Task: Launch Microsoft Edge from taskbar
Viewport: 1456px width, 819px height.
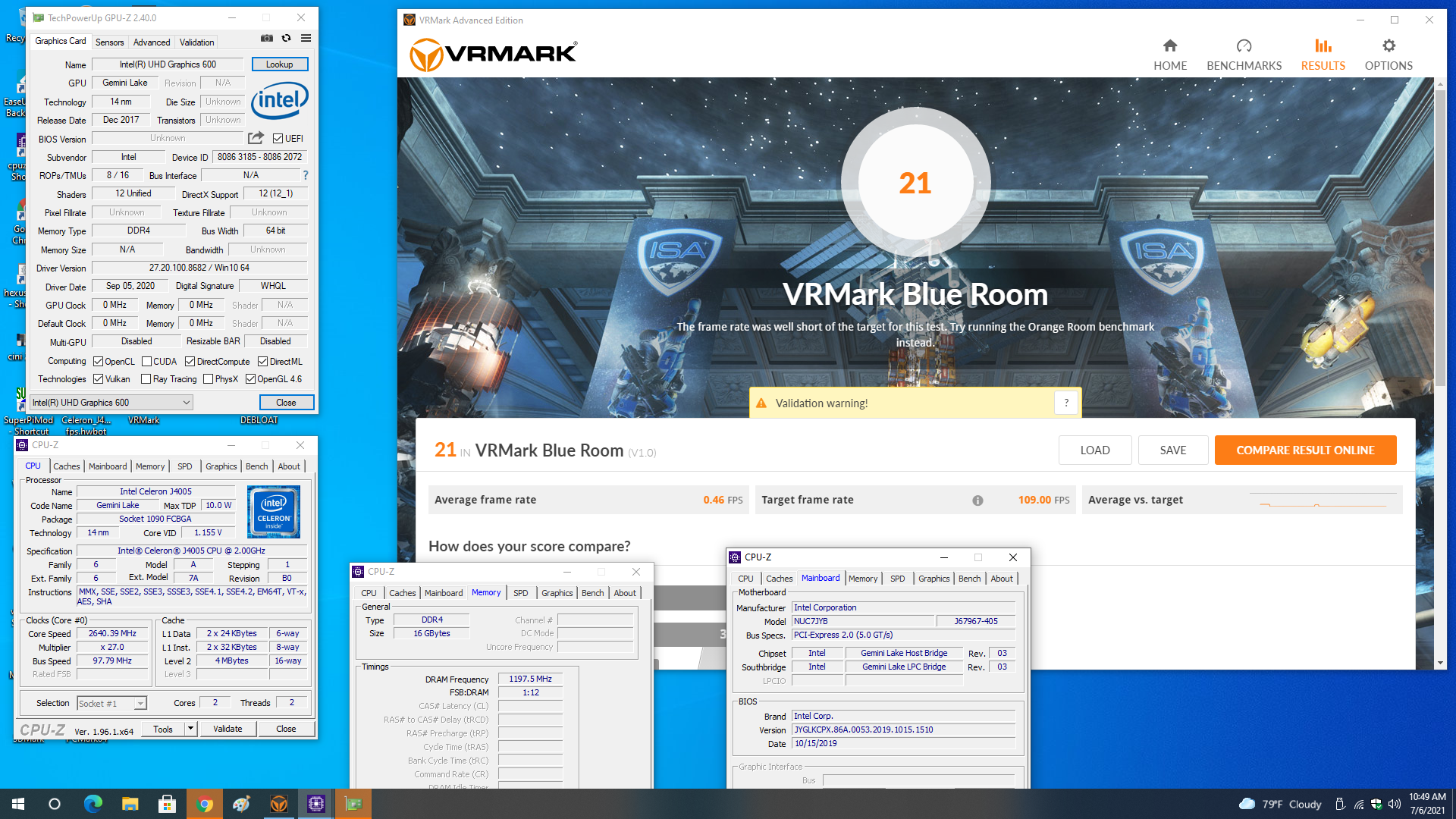Action: click(x=93, y=804)
